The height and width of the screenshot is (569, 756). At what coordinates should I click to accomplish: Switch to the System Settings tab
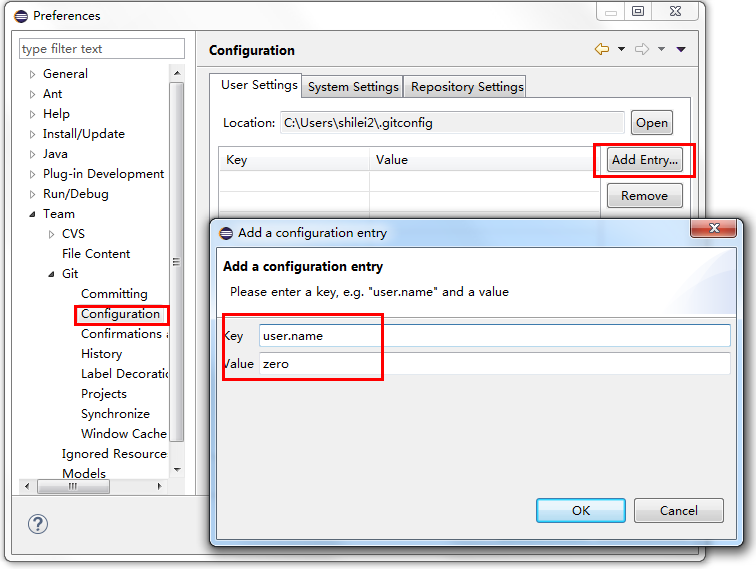coord(353,87)
